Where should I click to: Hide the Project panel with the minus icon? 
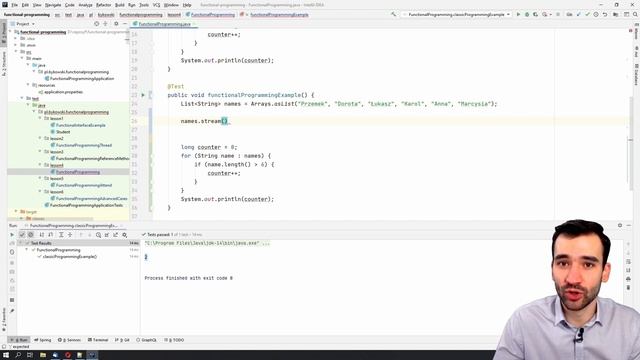click(x=125, y=24)
